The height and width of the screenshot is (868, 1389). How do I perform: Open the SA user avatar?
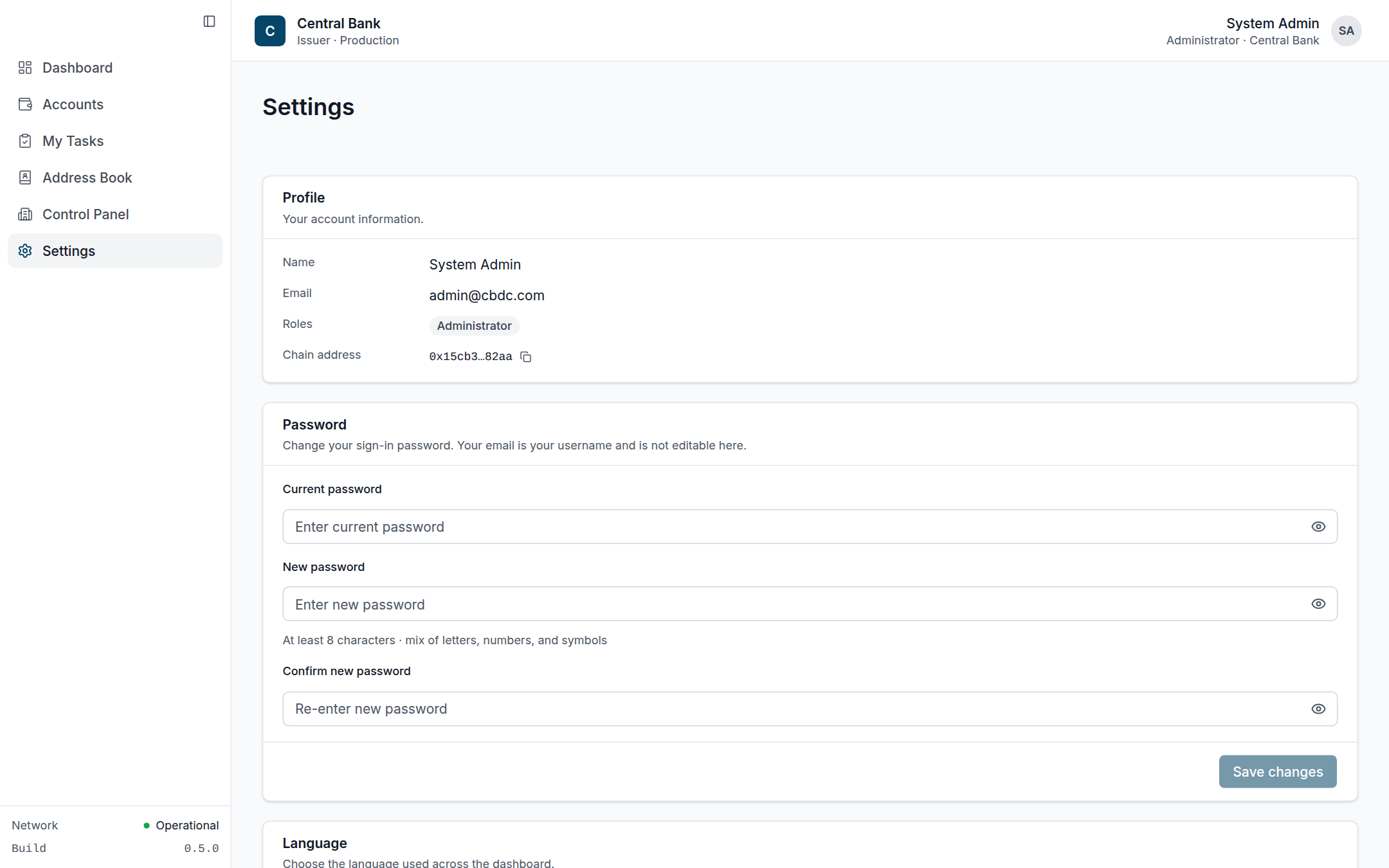click(x=1346, y=31)
